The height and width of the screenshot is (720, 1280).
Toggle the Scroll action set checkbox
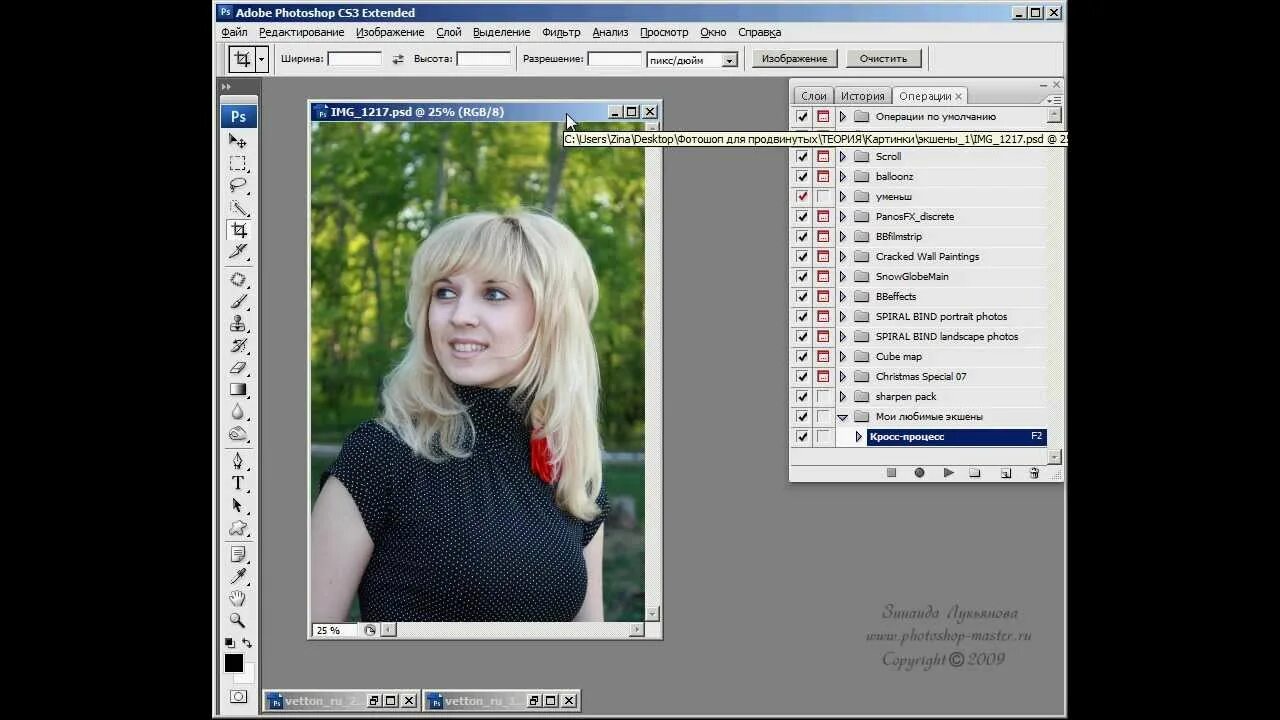point(802,156)
